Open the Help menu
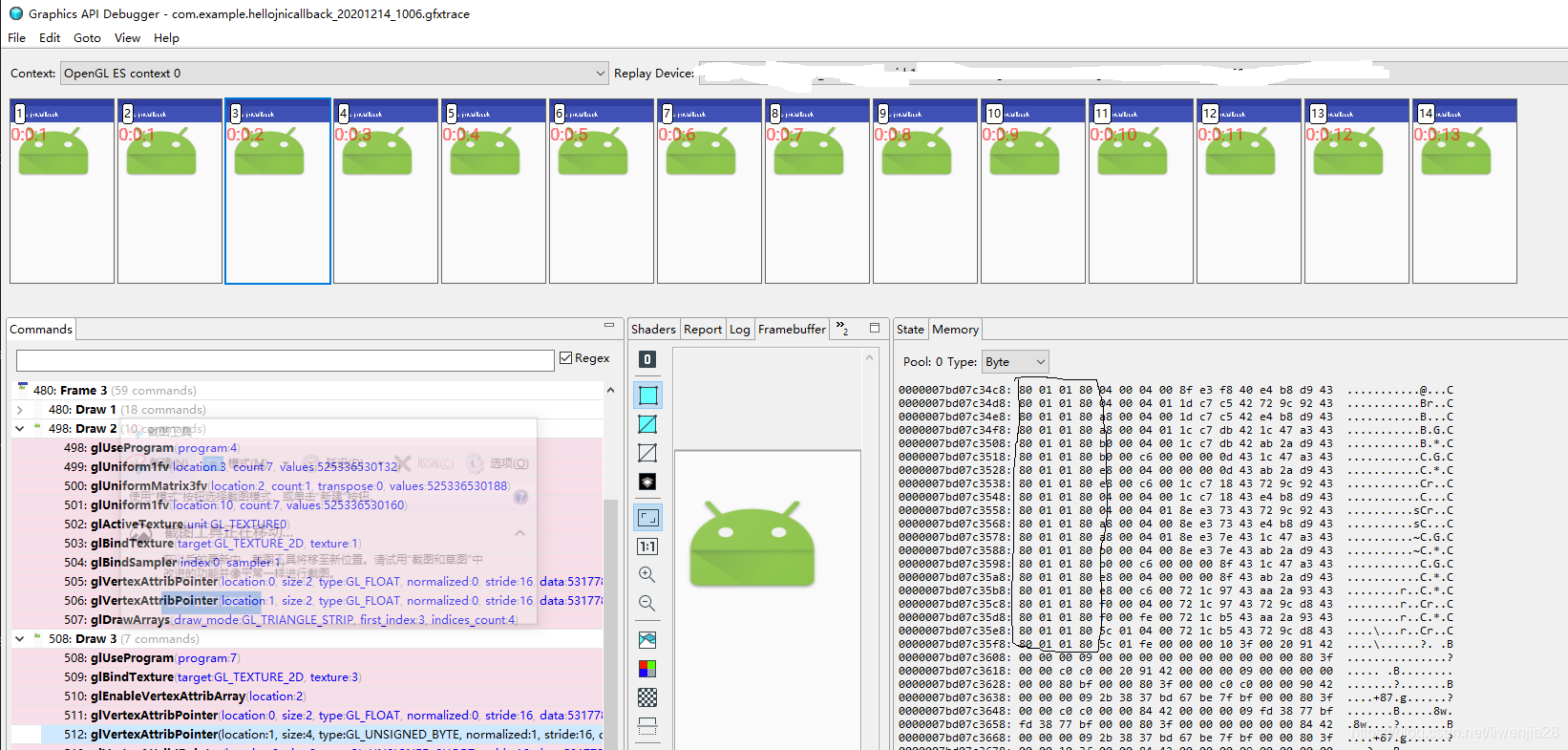 coord(166,38)
